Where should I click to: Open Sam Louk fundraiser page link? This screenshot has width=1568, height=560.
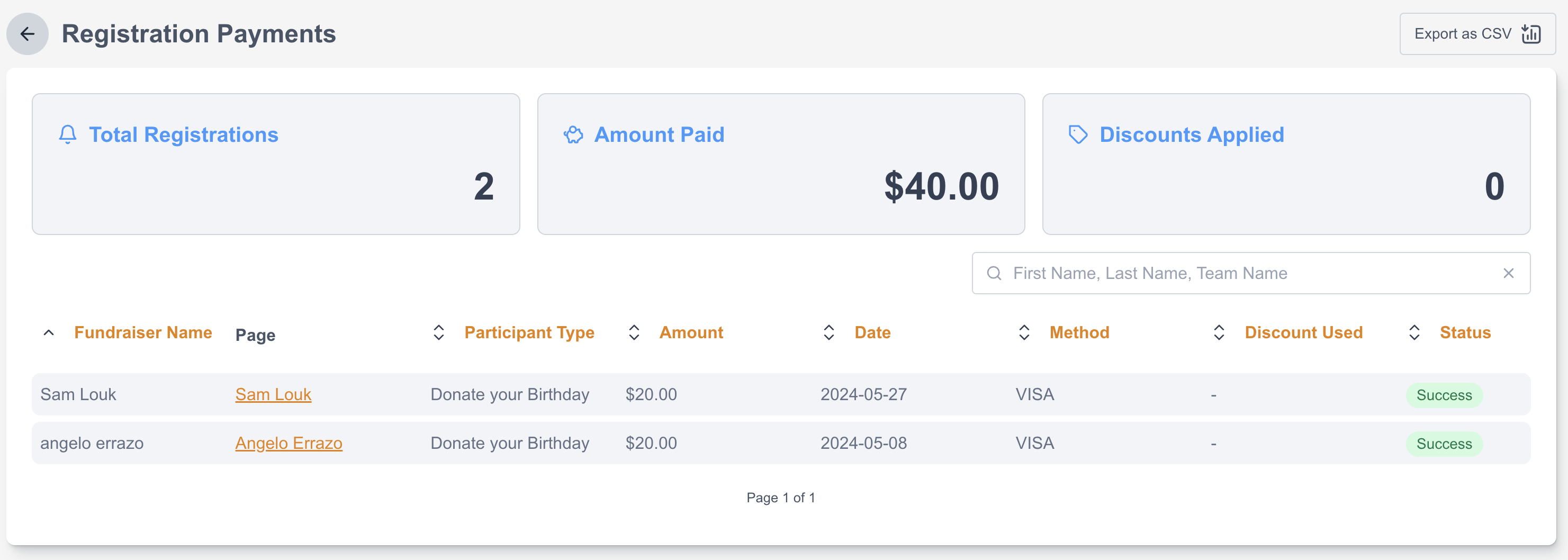(x=273, y=394)
